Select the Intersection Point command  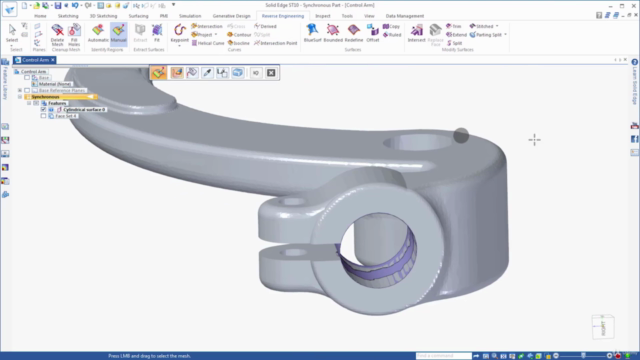(276, 43)
